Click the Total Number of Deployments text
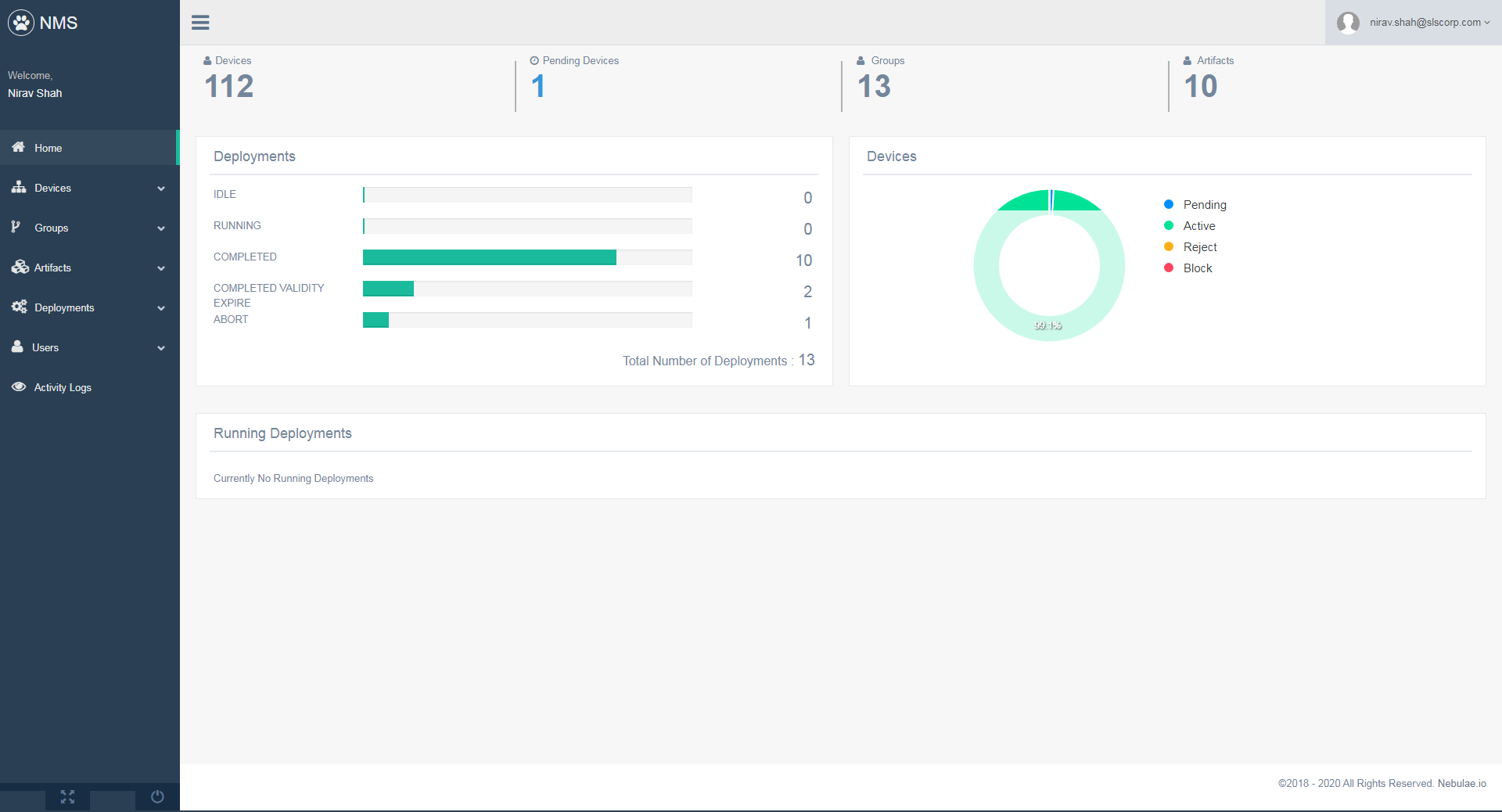The height and width of the screenshot is (812, 1502). [719, 360]
